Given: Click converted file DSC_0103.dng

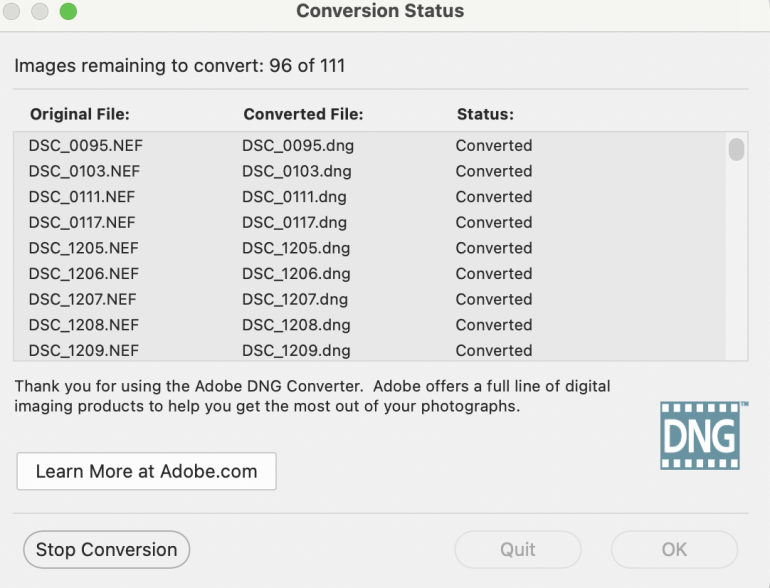Looking at the screenshot, I should pos(297,171).
